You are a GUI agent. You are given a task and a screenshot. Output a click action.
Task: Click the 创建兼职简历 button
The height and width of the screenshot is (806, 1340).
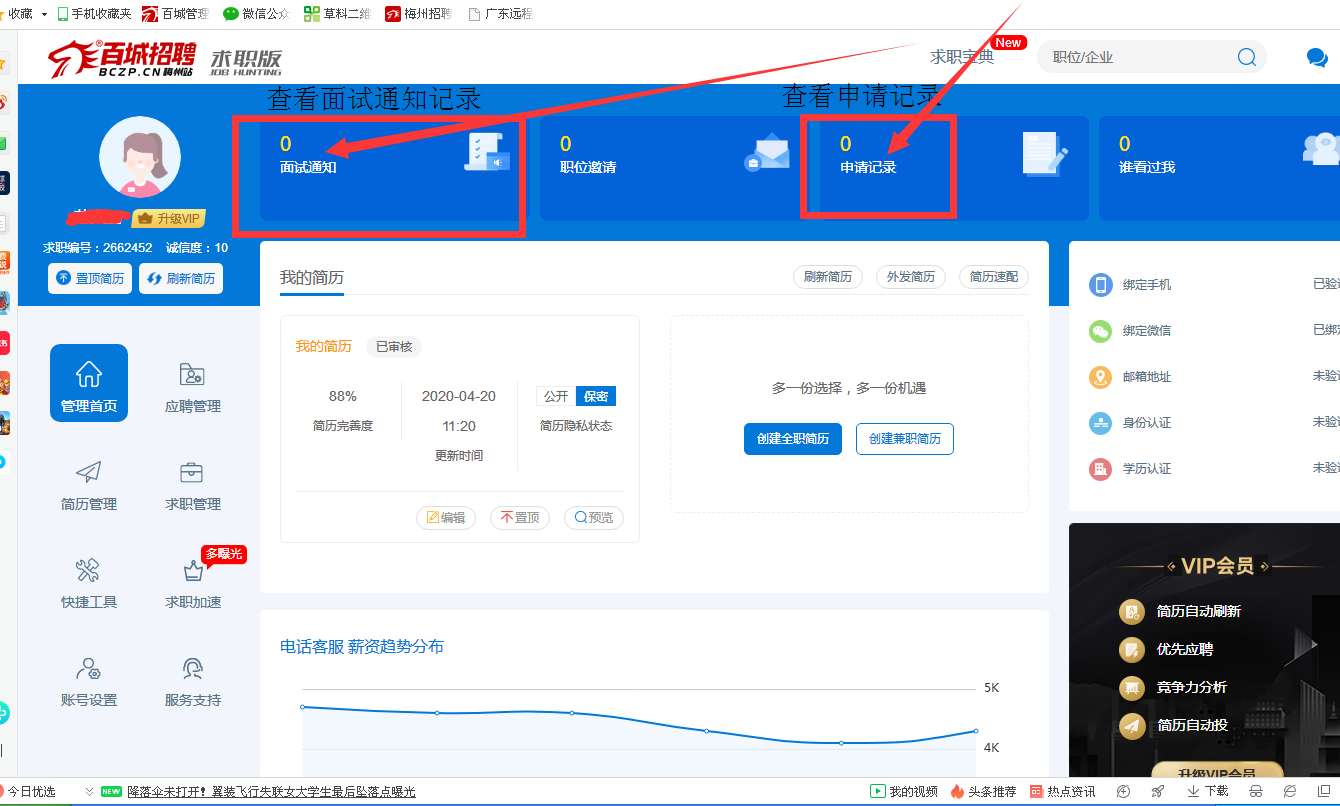904,439
